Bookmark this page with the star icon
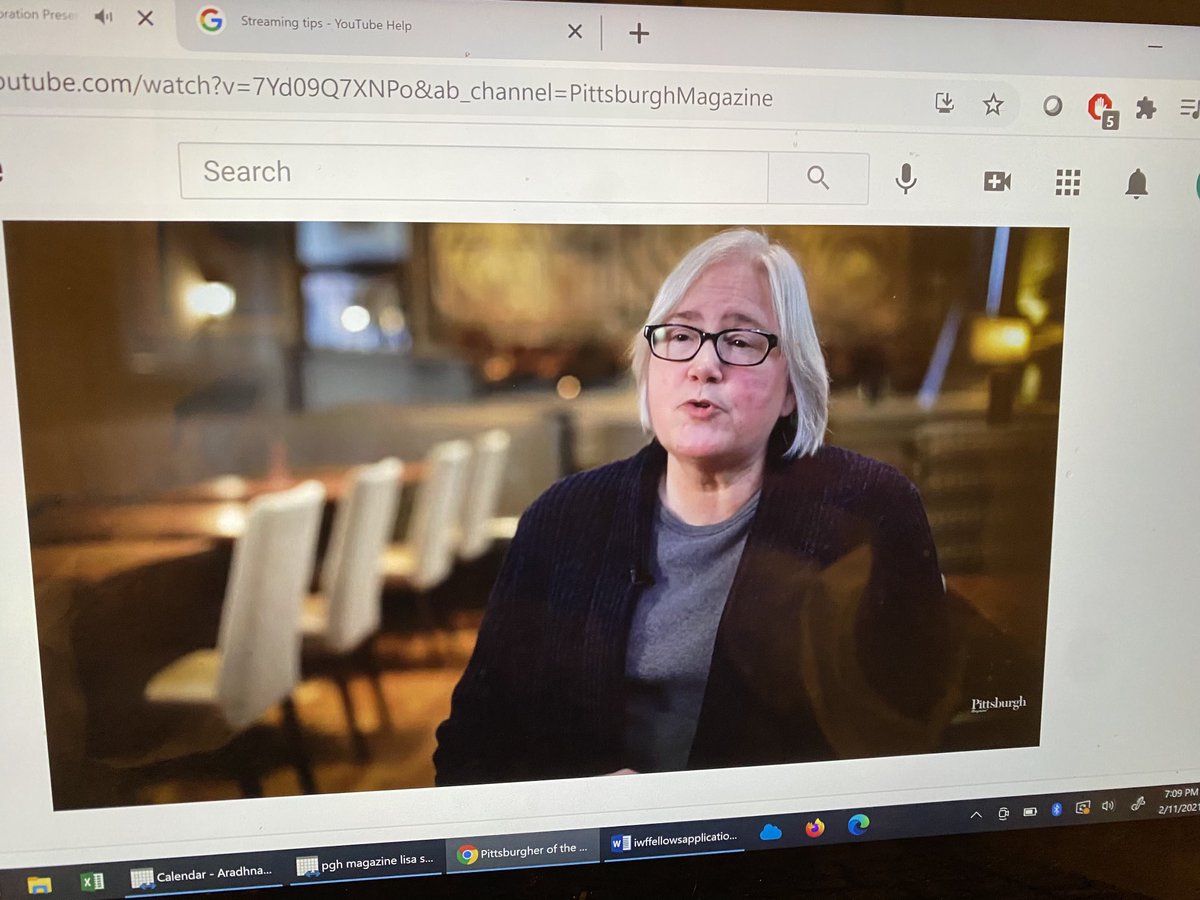This screenshot has width=1200, height=900. tap(992, 105)
